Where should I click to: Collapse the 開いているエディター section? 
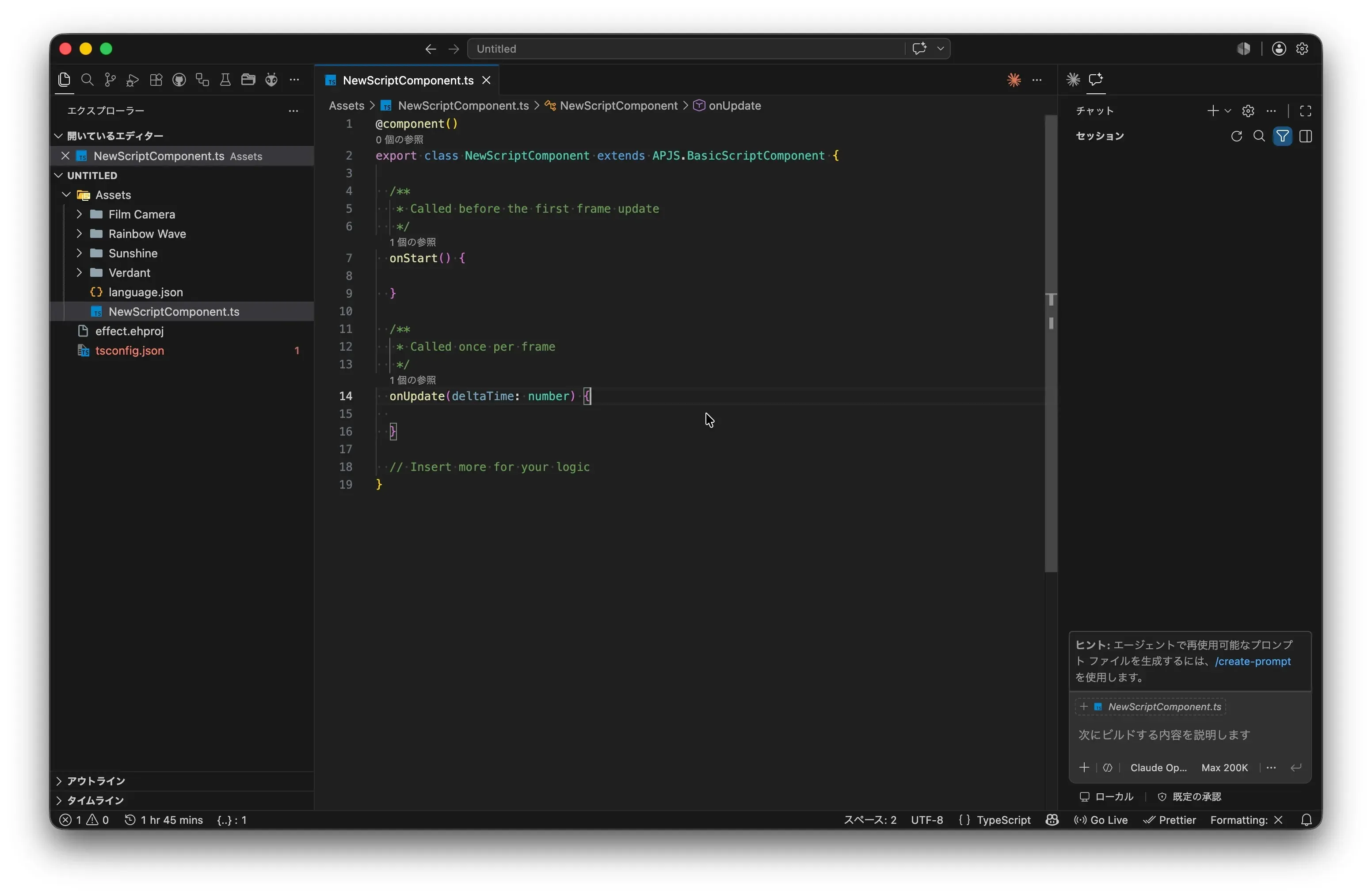[182, 136]
